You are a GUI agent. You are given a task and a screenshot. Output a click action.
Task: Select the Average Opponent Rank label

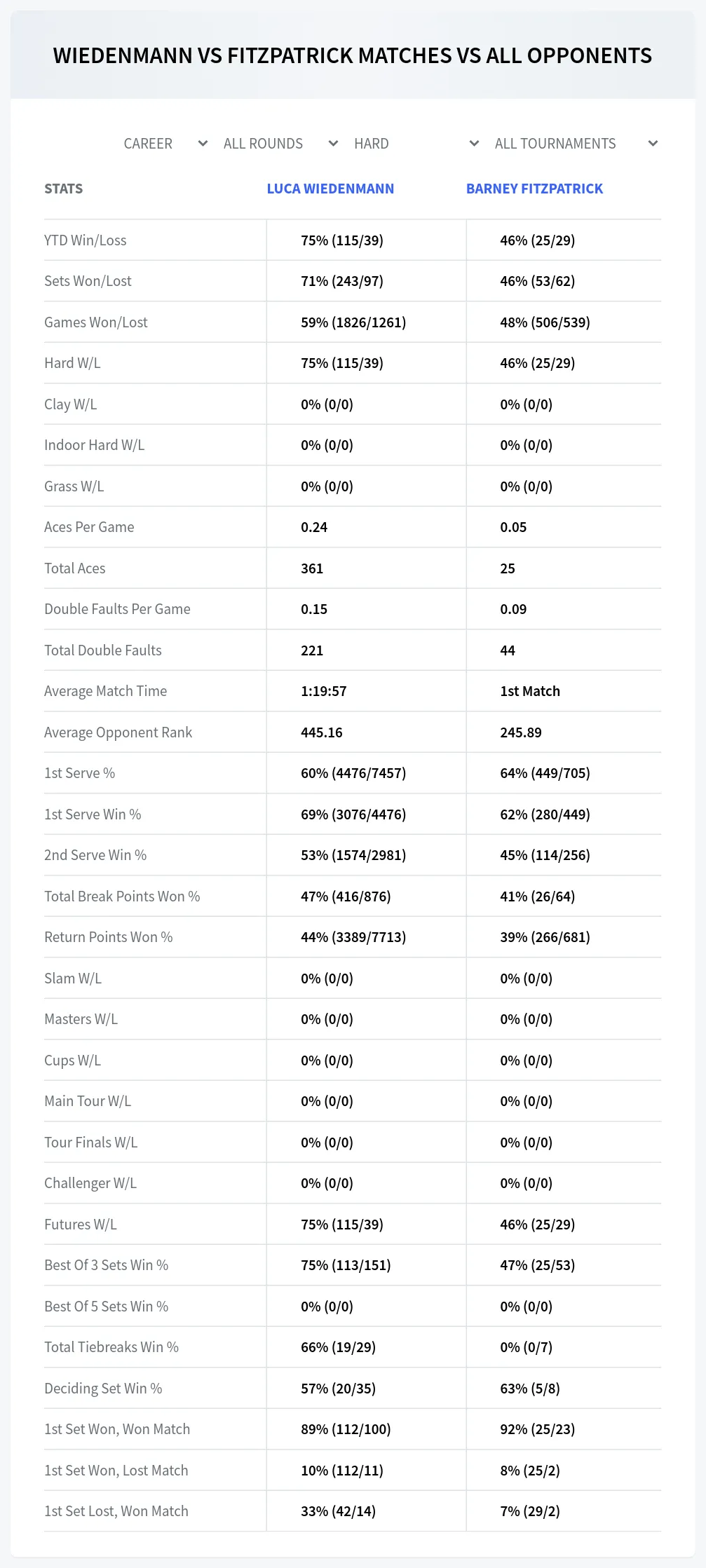[118, 732]
